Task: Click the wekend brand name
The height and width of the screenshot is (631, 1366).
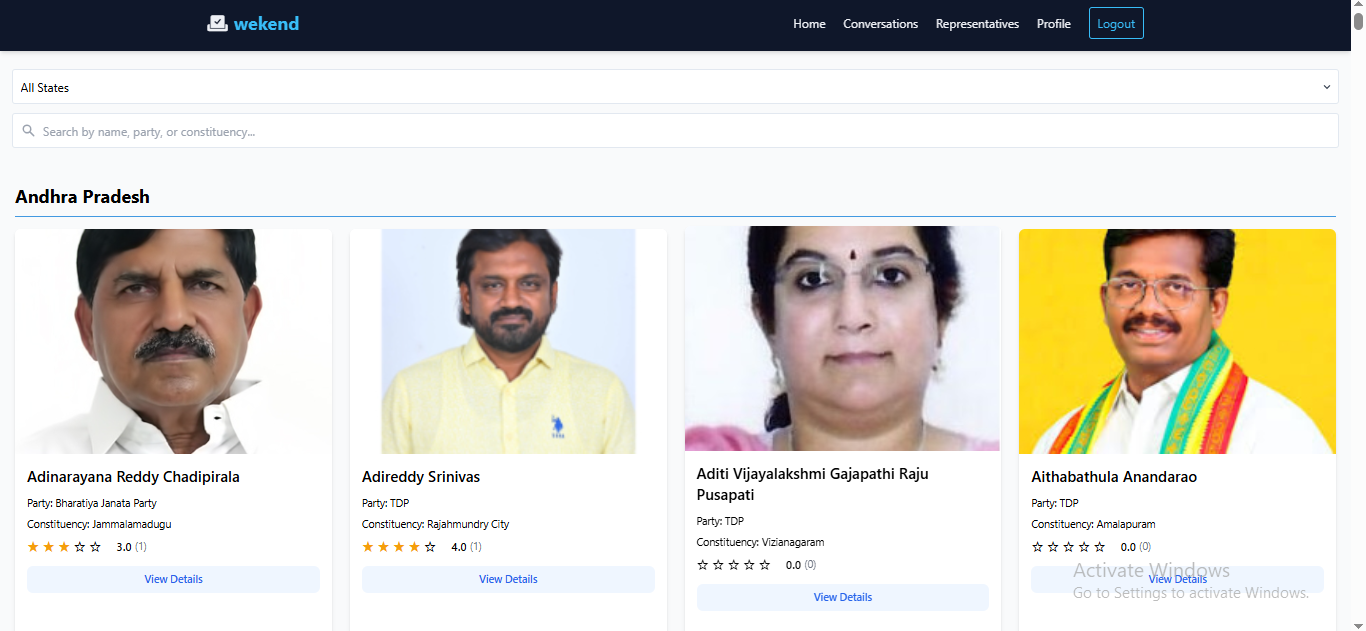Action: click(266, 23)
